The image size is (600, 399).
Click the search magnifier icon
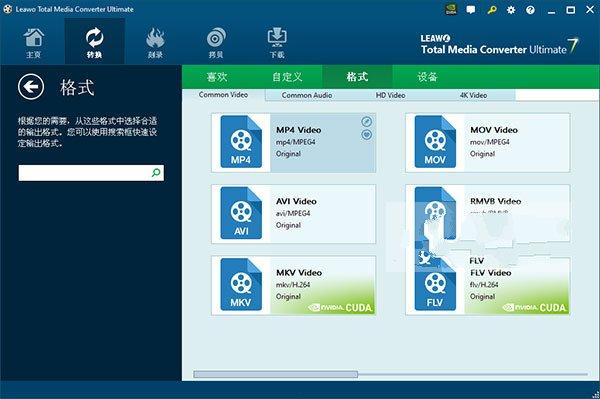(x=156, y=173)
